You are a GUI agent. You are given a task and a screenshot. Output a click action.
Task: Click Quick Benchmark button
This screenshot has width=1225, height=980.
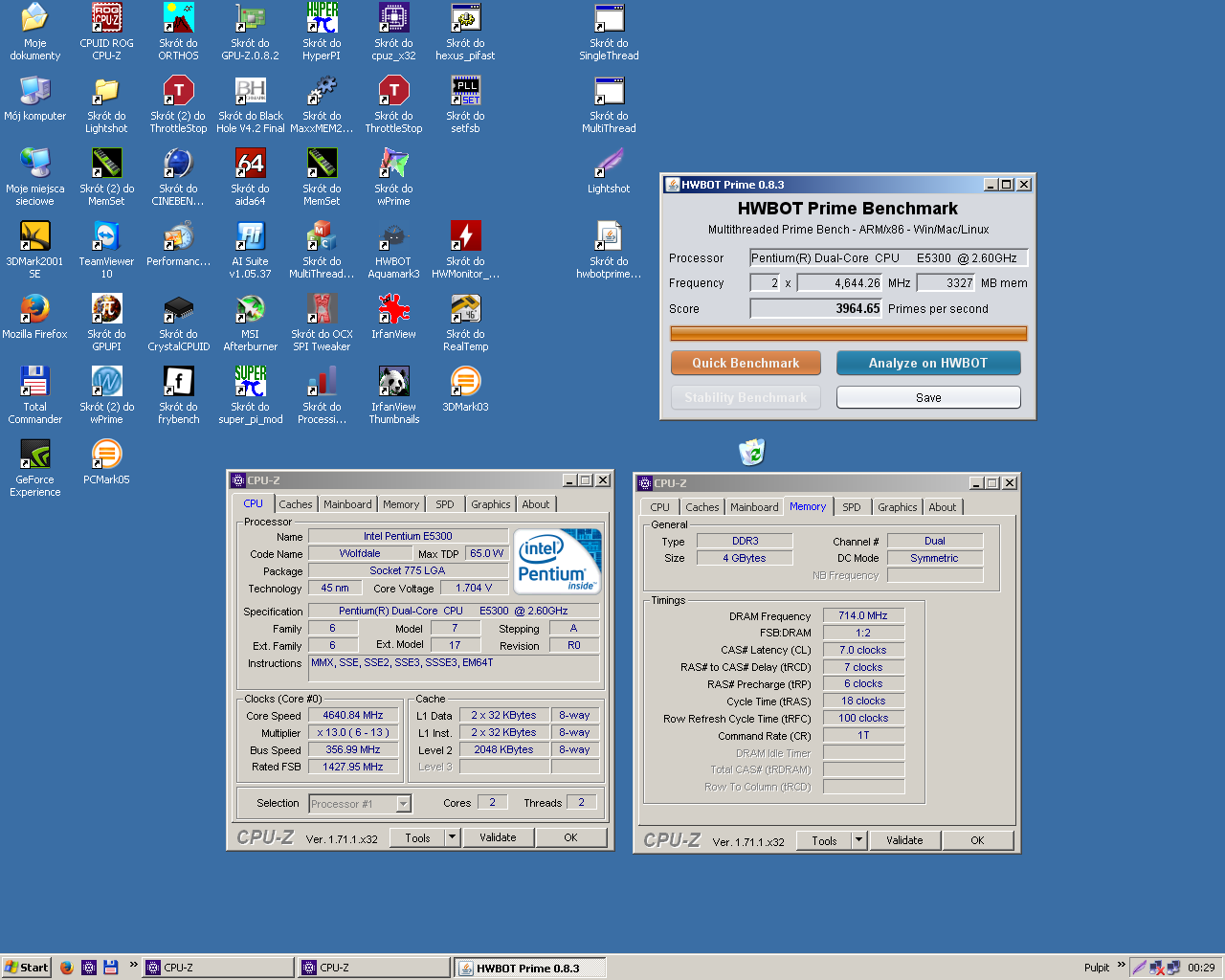click(746, 363)
